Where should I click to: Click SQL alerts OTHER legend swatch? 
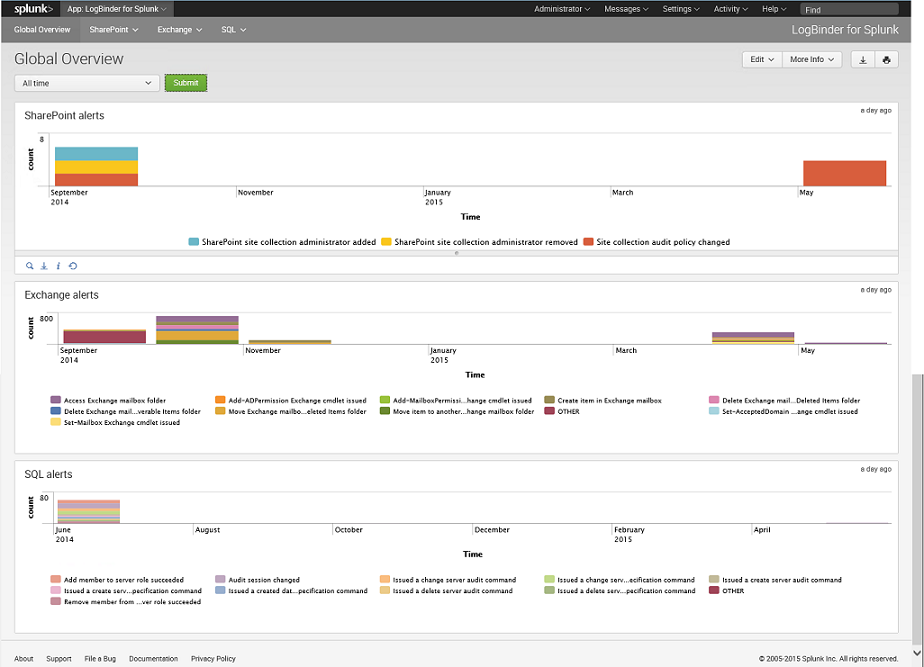(714, 590)
